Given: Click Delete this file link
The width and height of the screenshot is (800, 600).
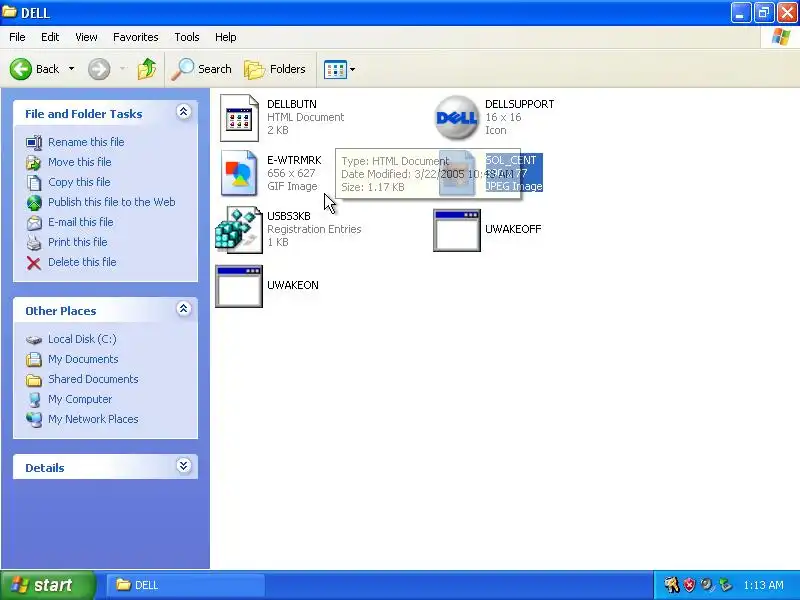Looking at the screenshot, I should click(82, 262).
